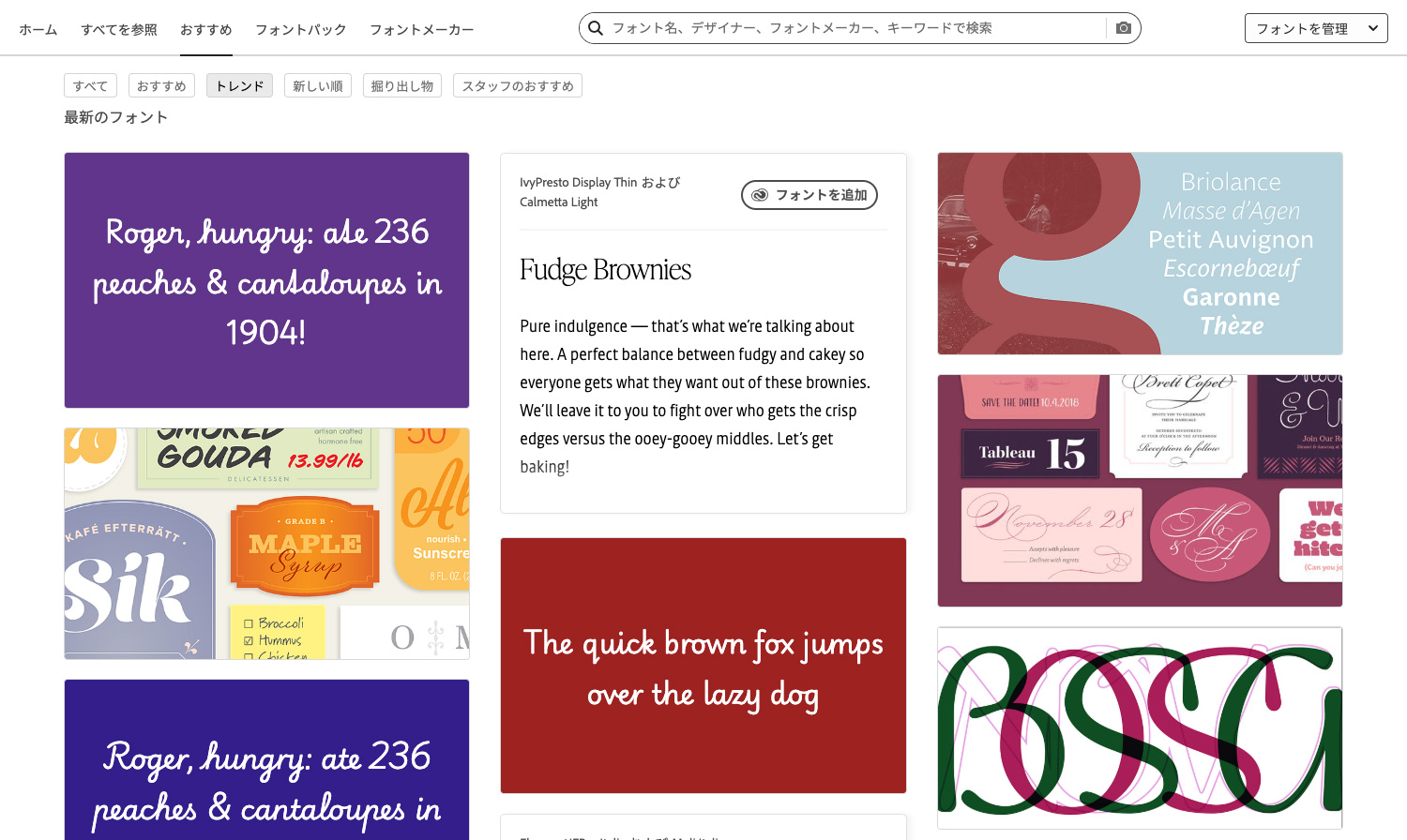The image size is (1407, 840).
Task: Open the green and magenta lettering card
Action: tap(1140, 728)
